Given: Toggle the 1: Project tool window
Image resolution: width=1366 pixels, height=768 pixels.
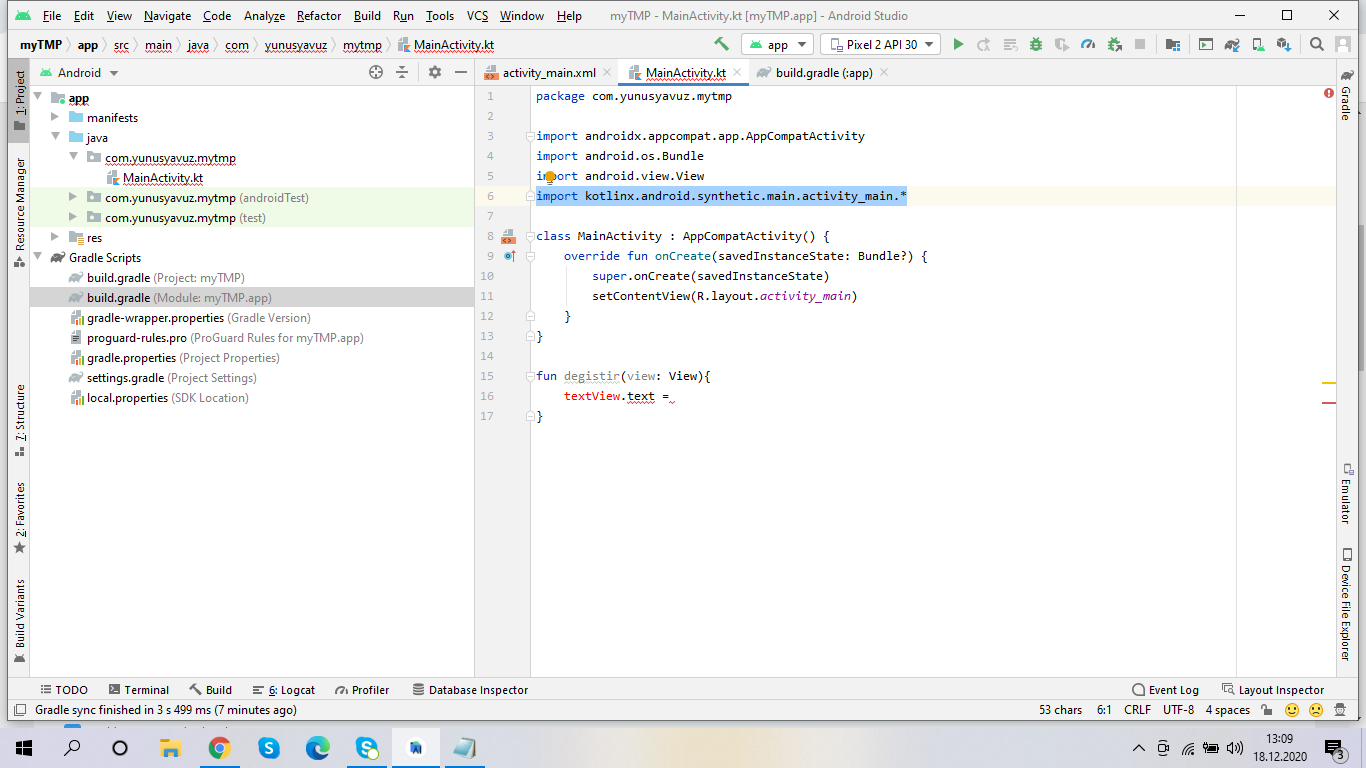Looking at the screenshot, I should click(x=19, y=100).
